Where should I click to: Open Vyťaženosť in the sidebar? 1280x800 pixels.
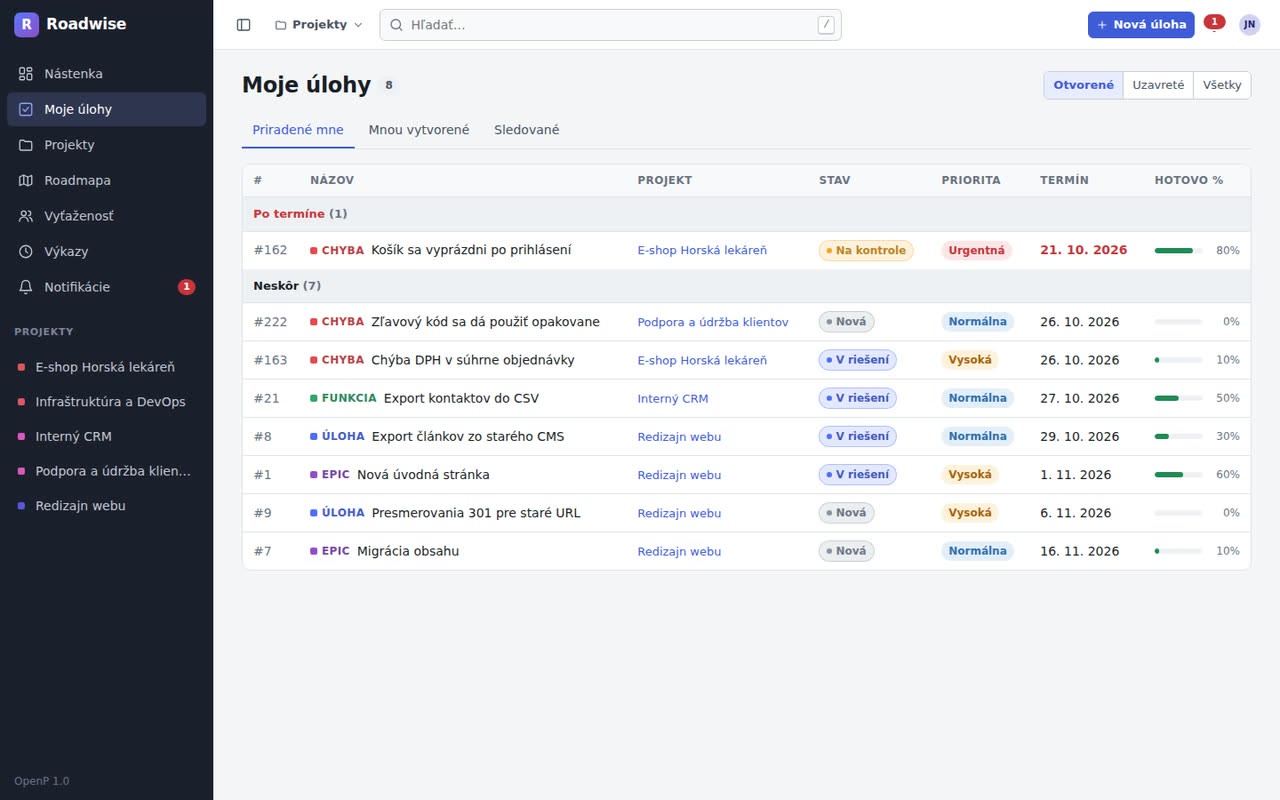[x=107, y=216]
